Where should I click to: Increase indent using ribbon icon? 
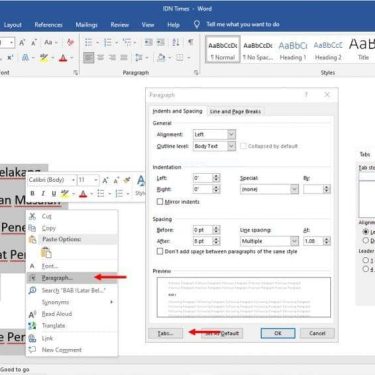click(161, 42)
